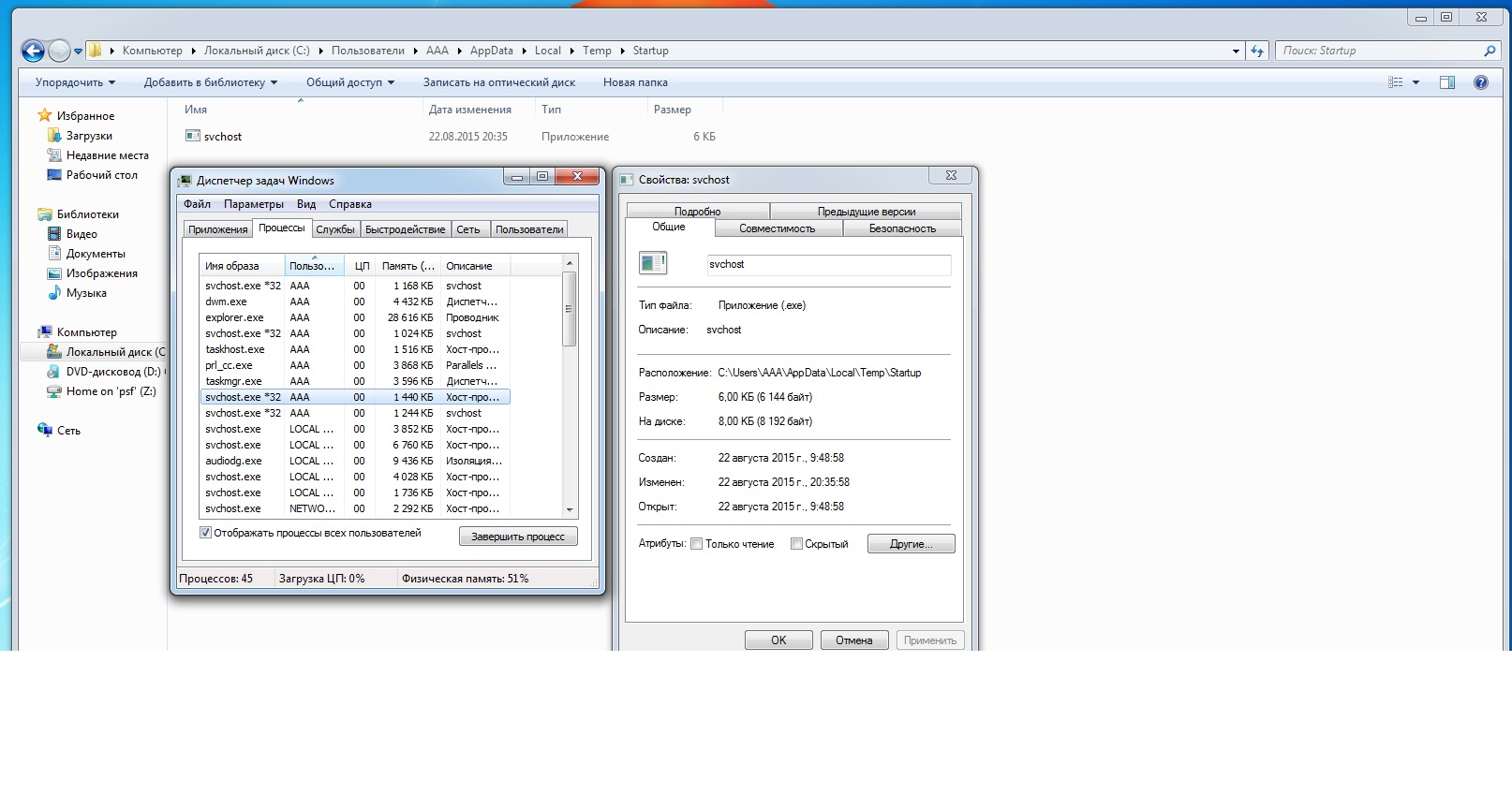Click the Explorer Back navigation arrow
The width and height of the screenshot is (1512, 809).
pos(33,51)
